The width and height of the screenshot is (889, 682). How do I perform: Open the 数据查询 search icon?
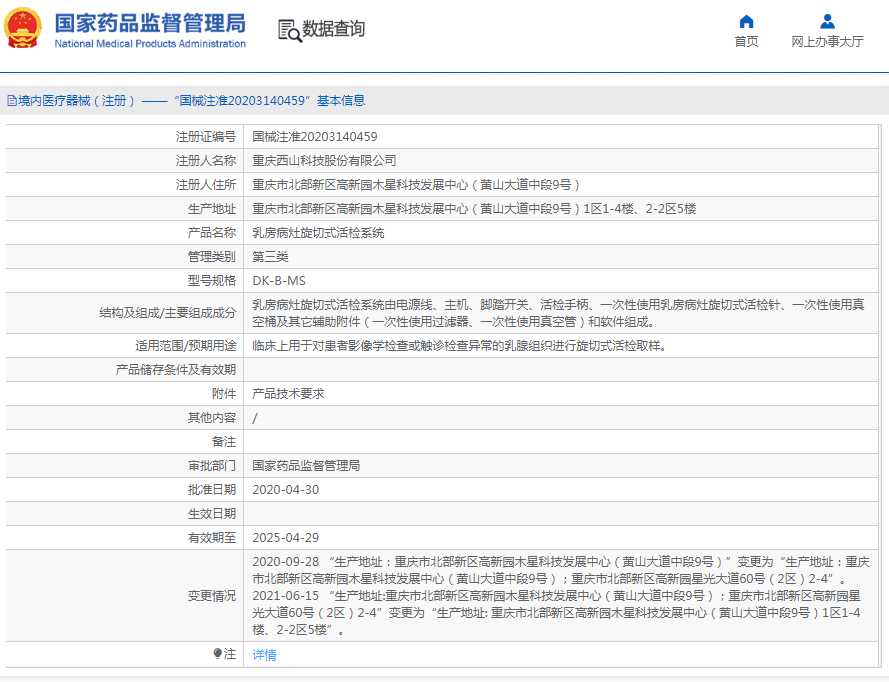(x=289, y=30)
